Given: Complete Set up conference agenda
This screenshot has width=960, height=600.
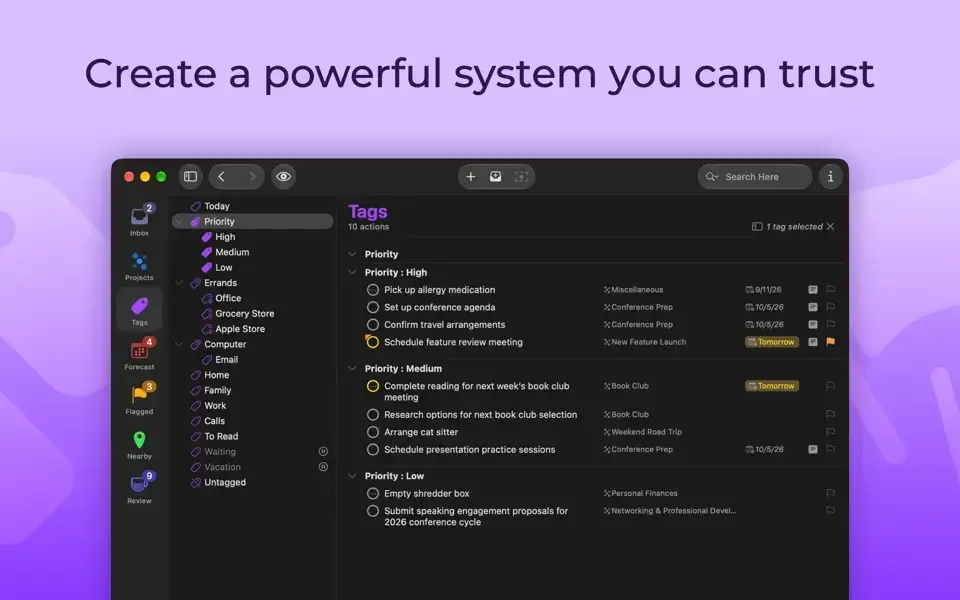Looking at the screenshot, I should pos(373,307).
